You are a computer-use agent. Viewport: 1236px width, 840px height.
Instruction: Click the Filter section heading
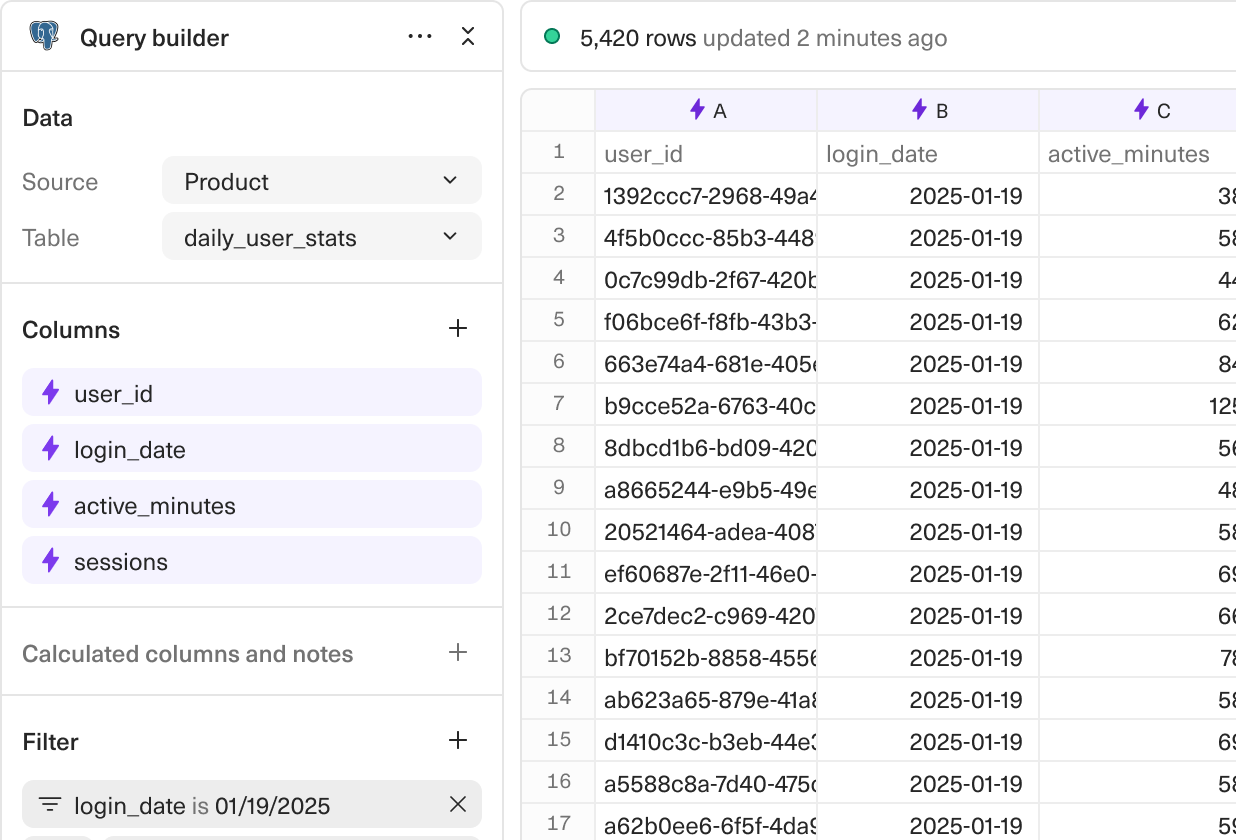pyautogui.click(x=50, y=742)
